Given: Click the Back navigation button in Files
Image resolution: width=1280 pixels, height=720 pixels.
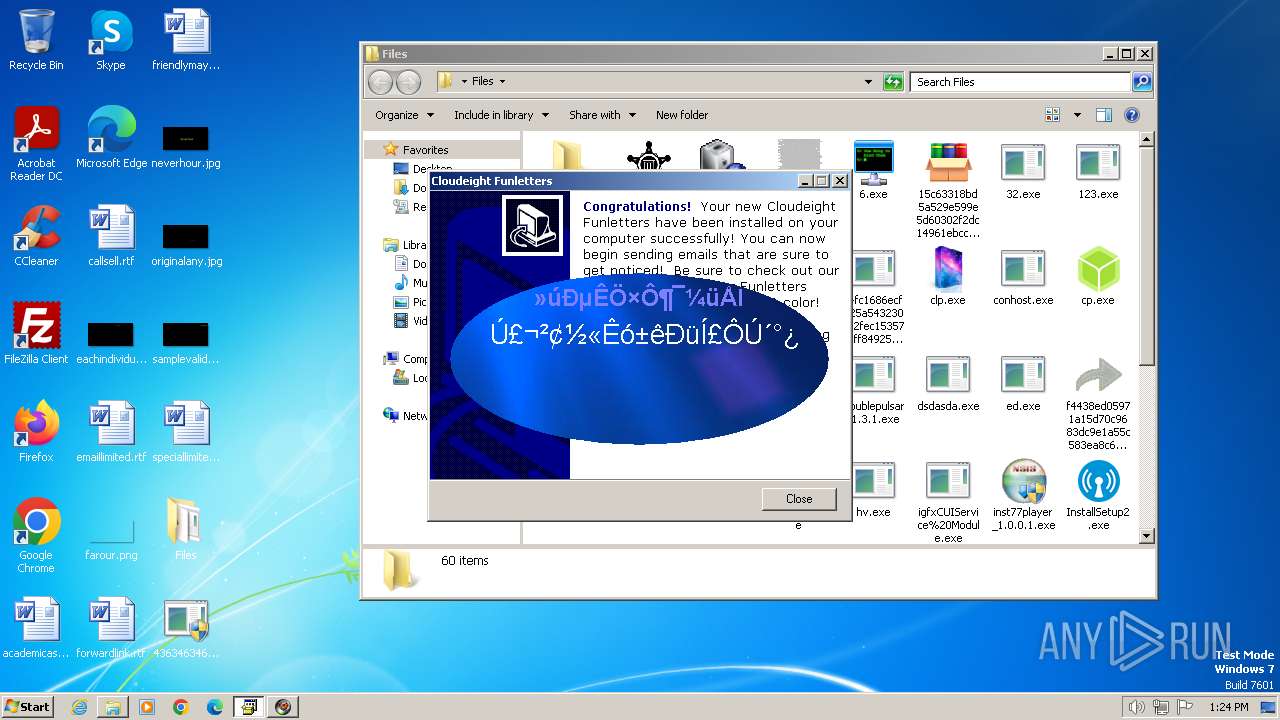Looking at the screenshot, I should [381, 82].
